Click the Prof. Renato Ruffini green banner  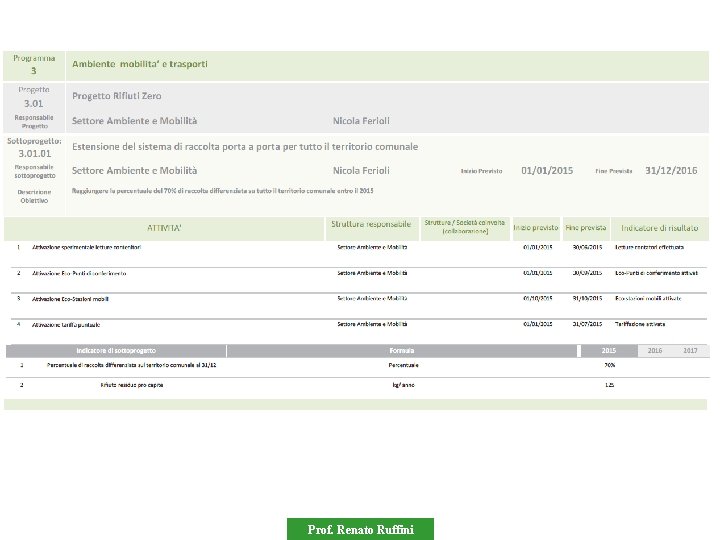(360, 529)
